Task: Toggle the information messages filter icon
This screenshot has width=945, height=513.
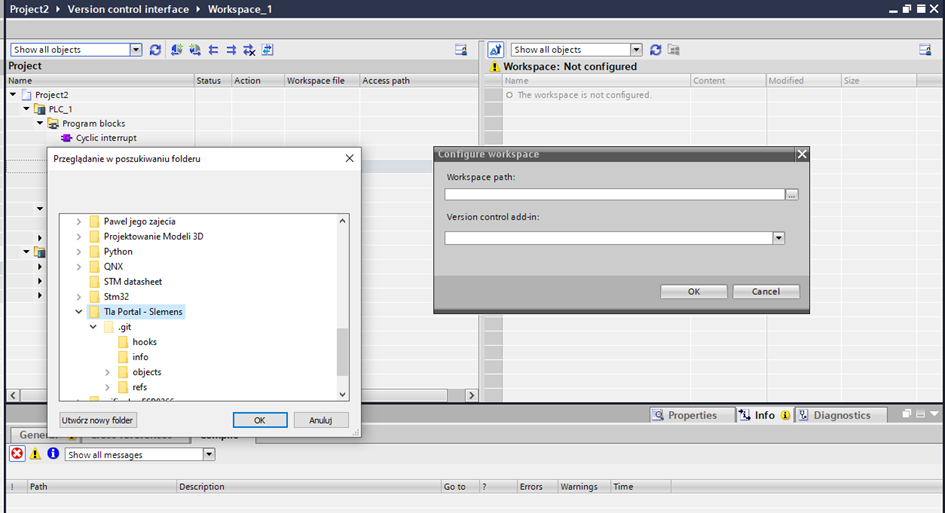Action: click(x=52, y=454)
